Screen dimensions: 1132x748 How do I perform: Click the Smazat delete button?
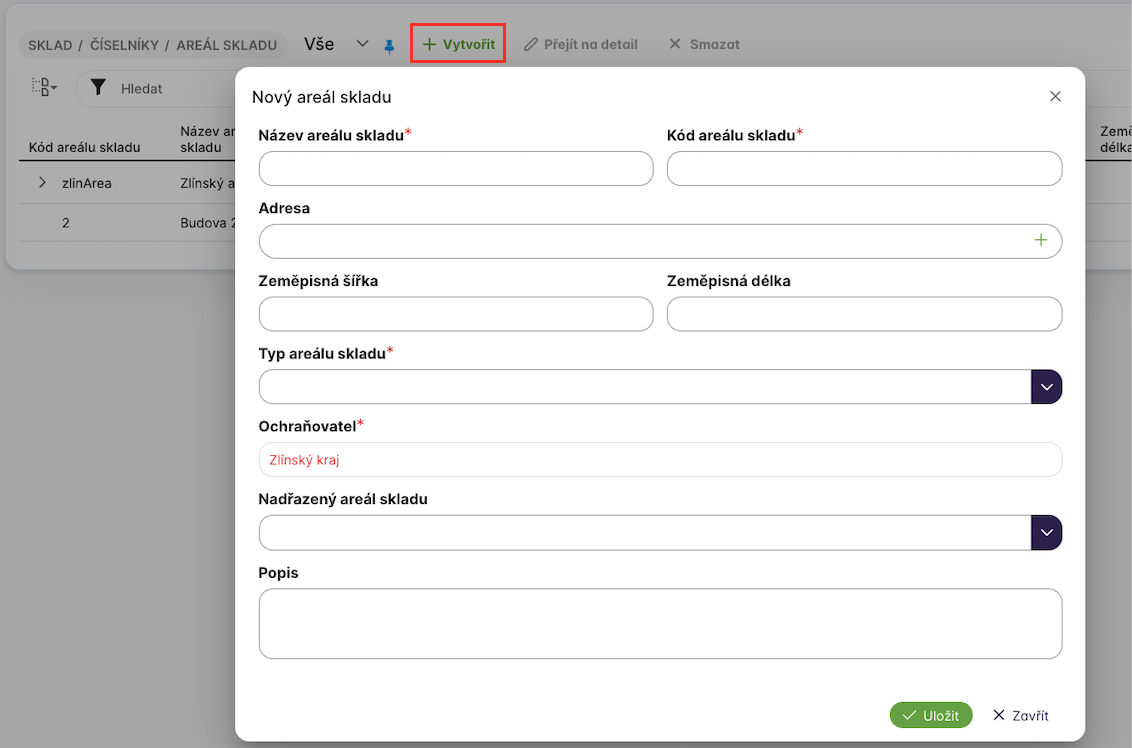click(x=704, y=45)
